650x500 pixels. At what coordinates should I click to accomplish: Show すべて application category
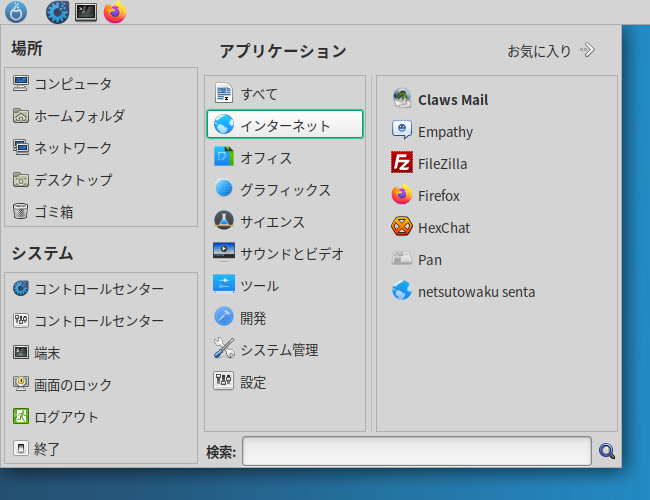click(285, 94)
